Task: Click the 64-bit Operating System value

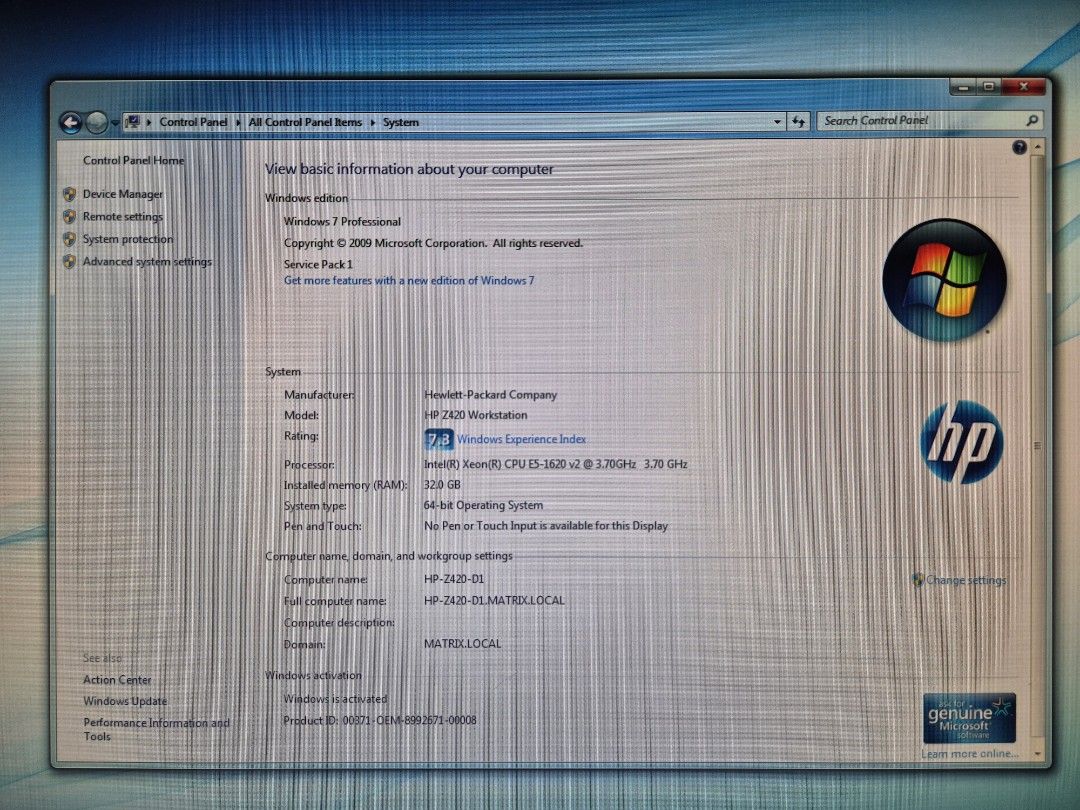Action: coord(484,506)
